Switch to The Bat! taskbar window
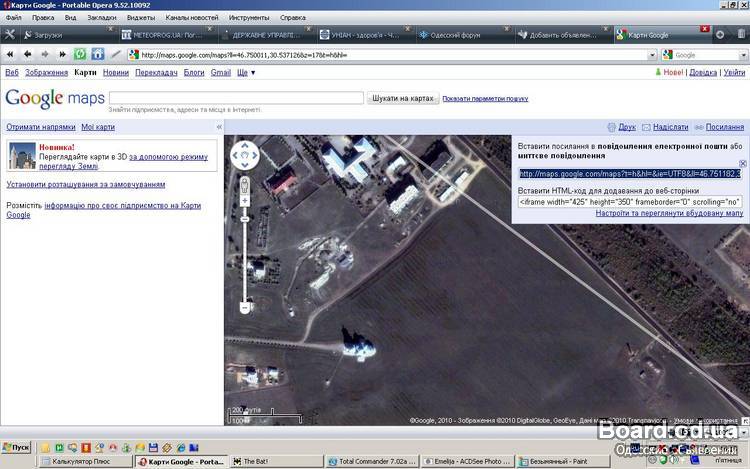The height and width of the screenshot is (469, 750). pyautogui.click(x=277, y=462)
